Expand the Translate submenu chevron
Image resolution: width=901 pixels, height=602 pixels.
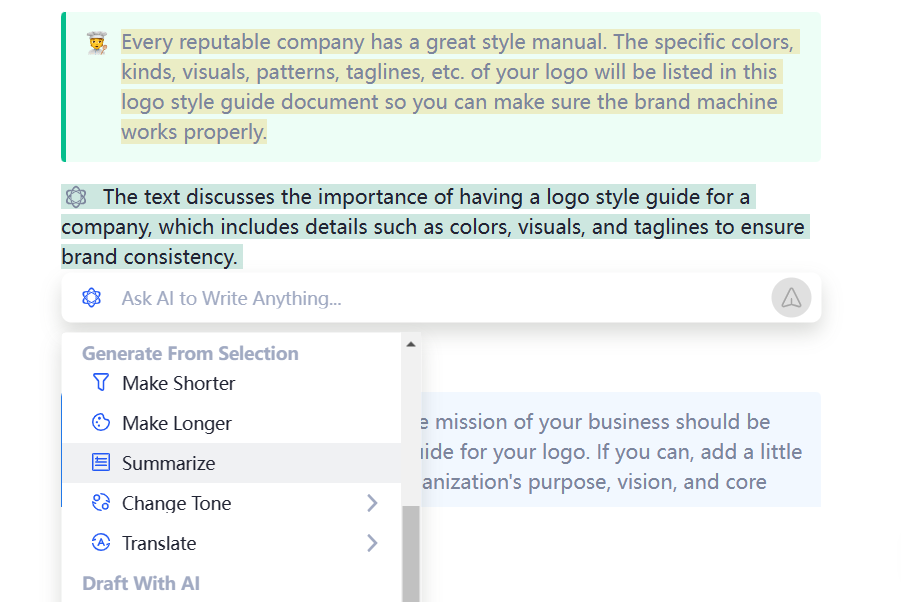372,543
